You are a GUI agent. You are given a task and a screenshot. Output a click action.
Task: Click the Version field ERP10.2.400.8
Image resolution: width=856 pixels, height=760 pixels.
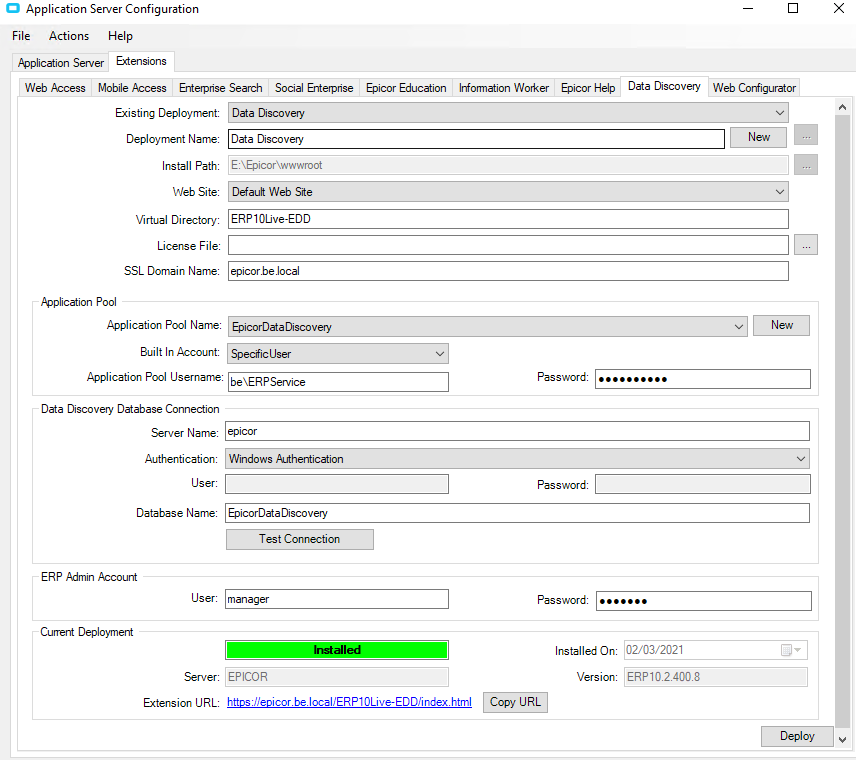716,677
